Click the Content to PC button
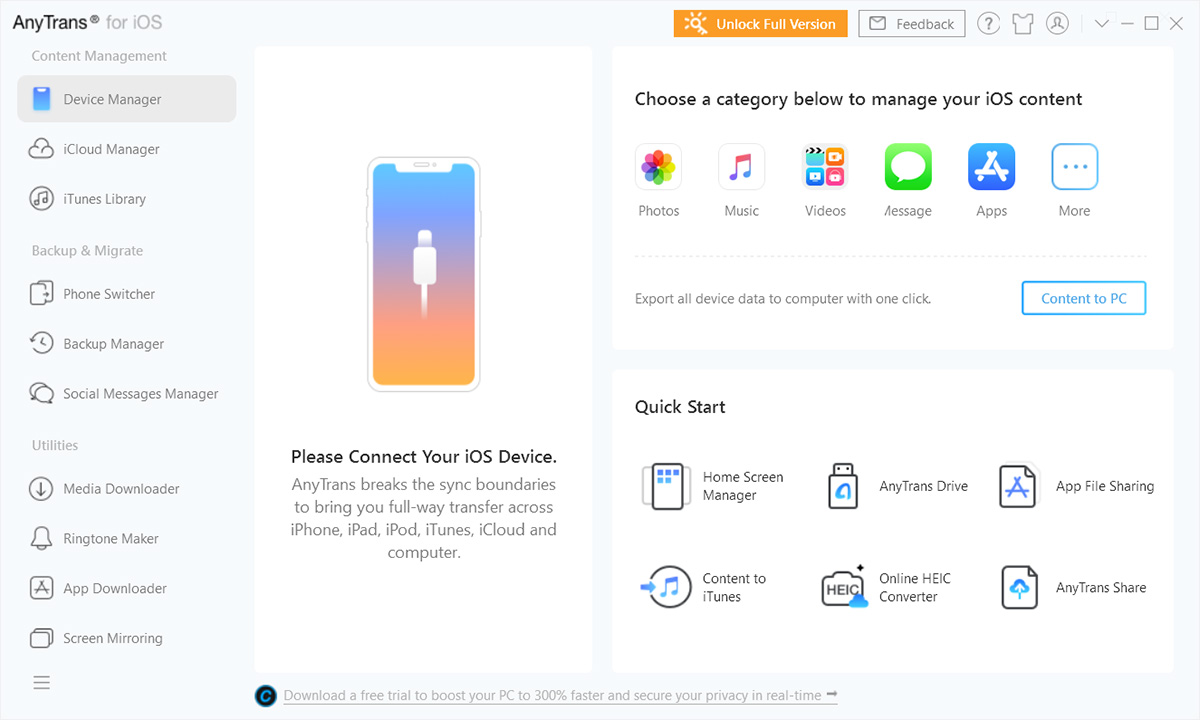Viewport: 1200px width, 720px height. [1084, 298]
